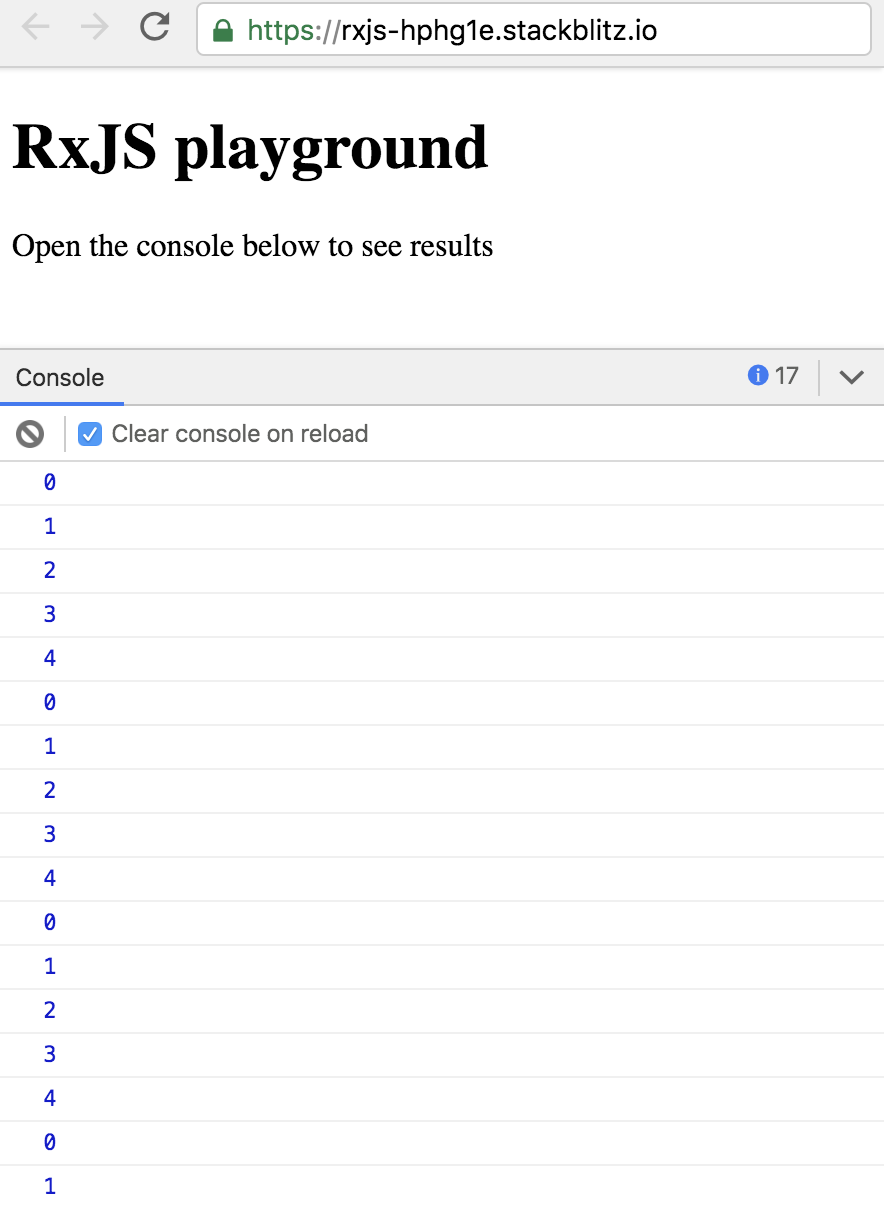Screen dimensions: 884x1206
Task: Click the info icon next to message count
Action: point(758,377)
